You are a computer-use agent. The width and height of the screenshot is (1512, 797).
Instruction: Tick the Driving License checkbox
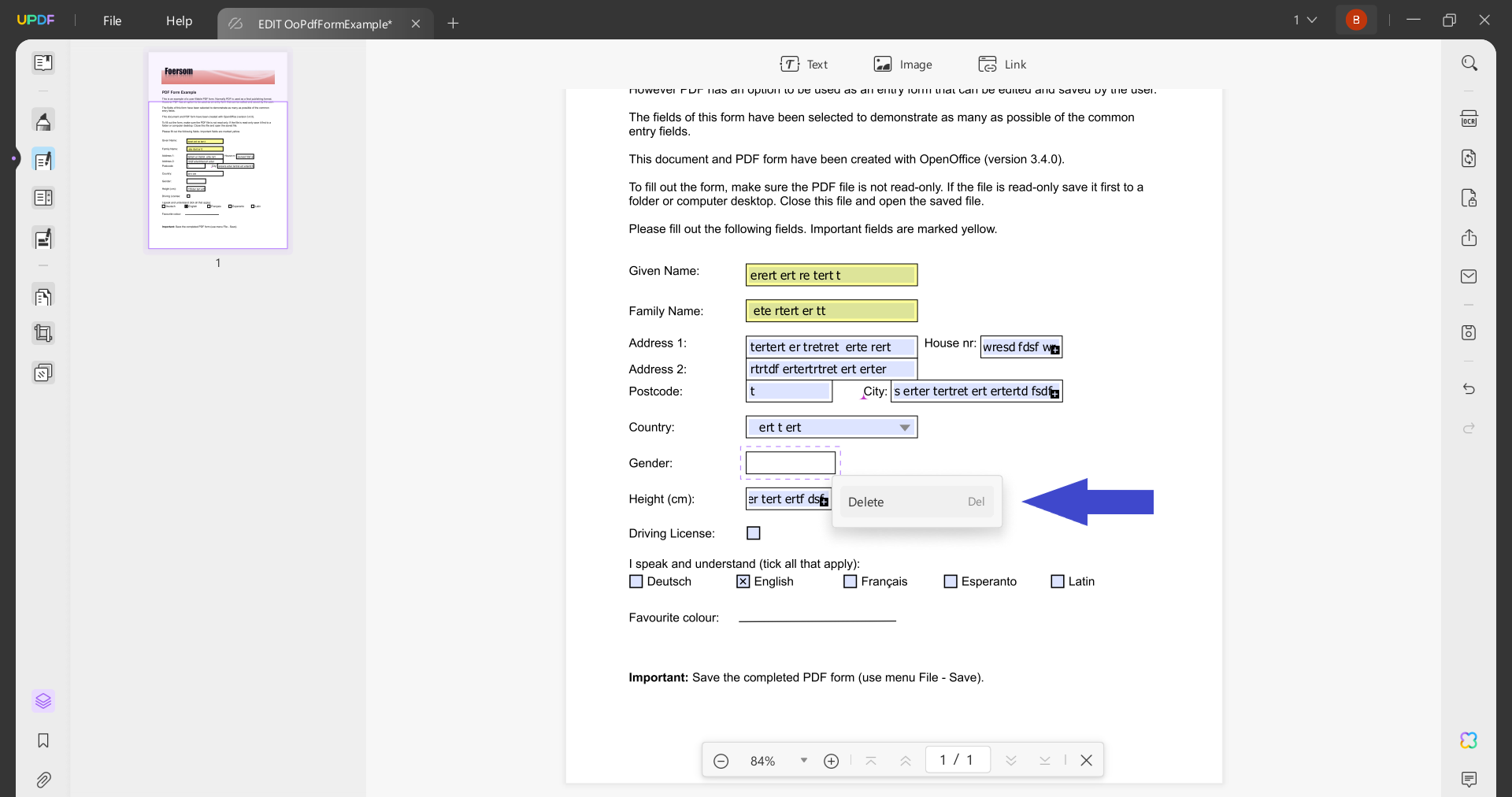[753, 533]
